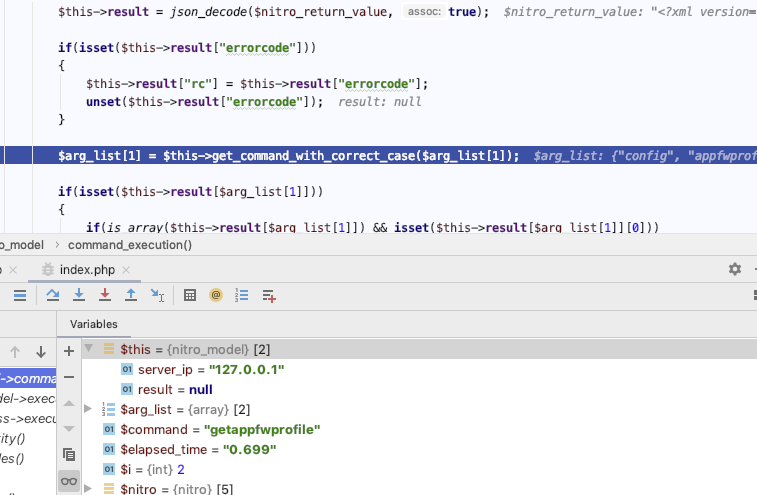Go to next frame with down arrow
757x495 pixels.
(41, 352)
